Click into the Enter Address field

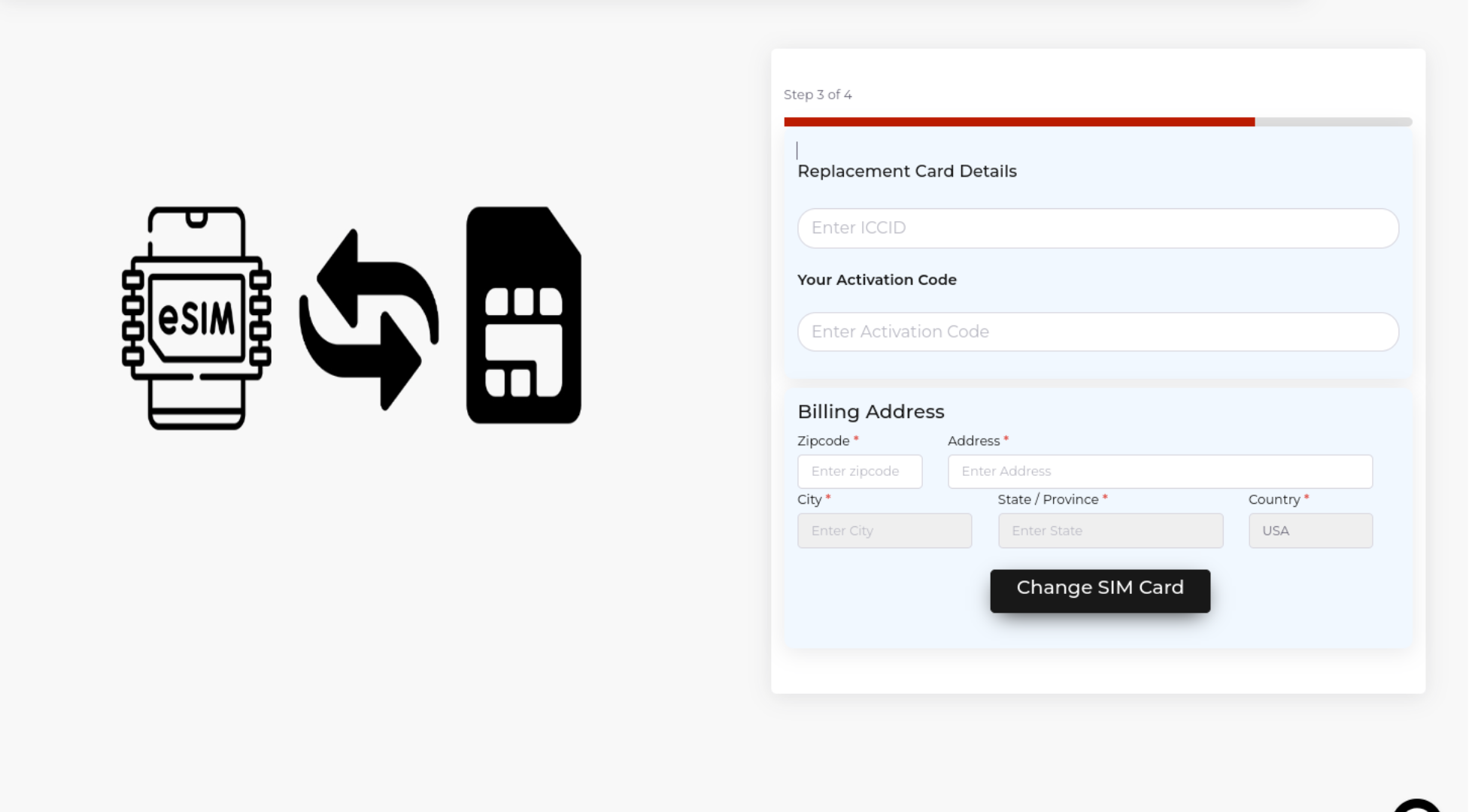[1159, 471]
